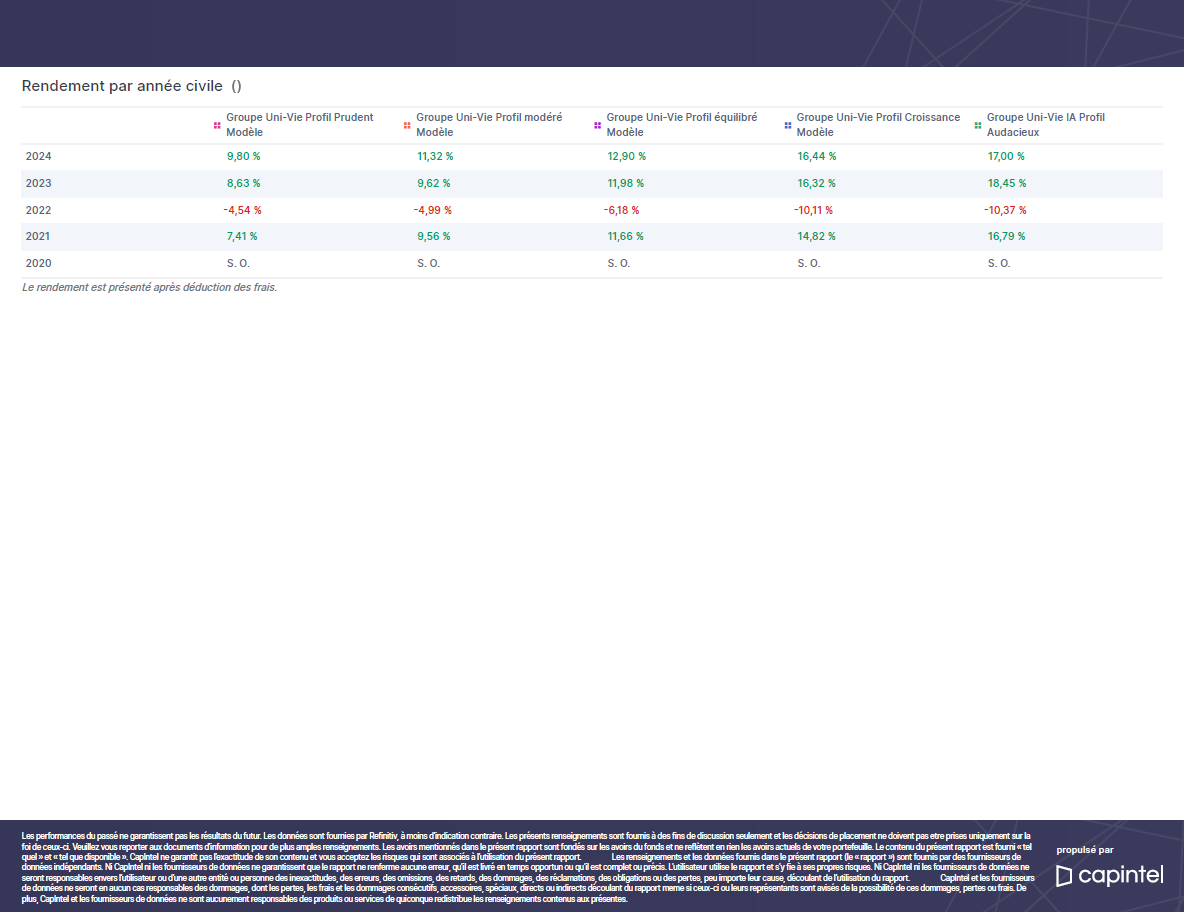The width and height of the screenshot is (1184, 912).
Task: Click the footer disclaimer paragraph
Action: (528, 867)
